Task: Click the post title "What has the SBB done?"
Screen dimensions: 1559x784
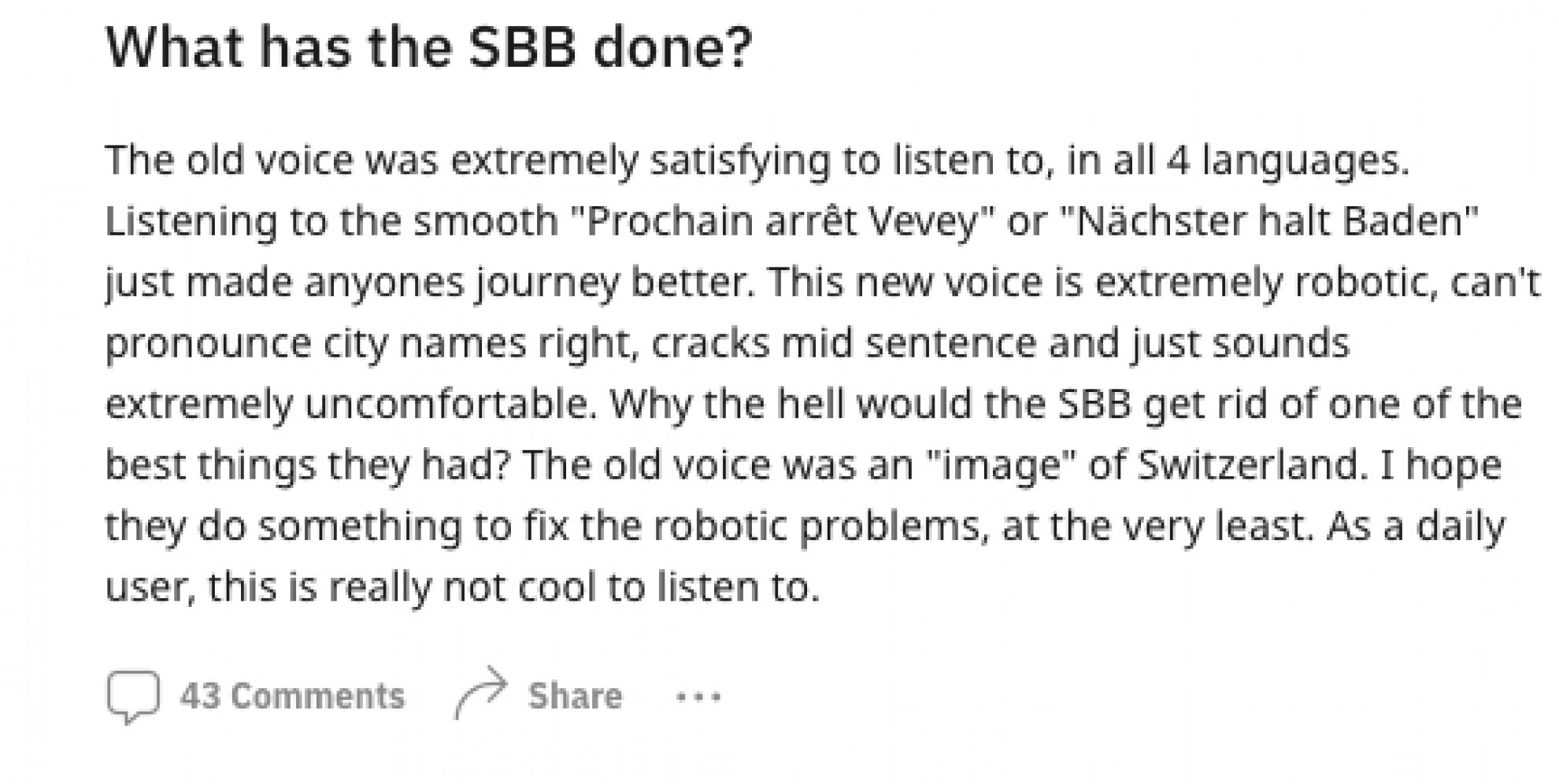Action: (x=429, y=47)
